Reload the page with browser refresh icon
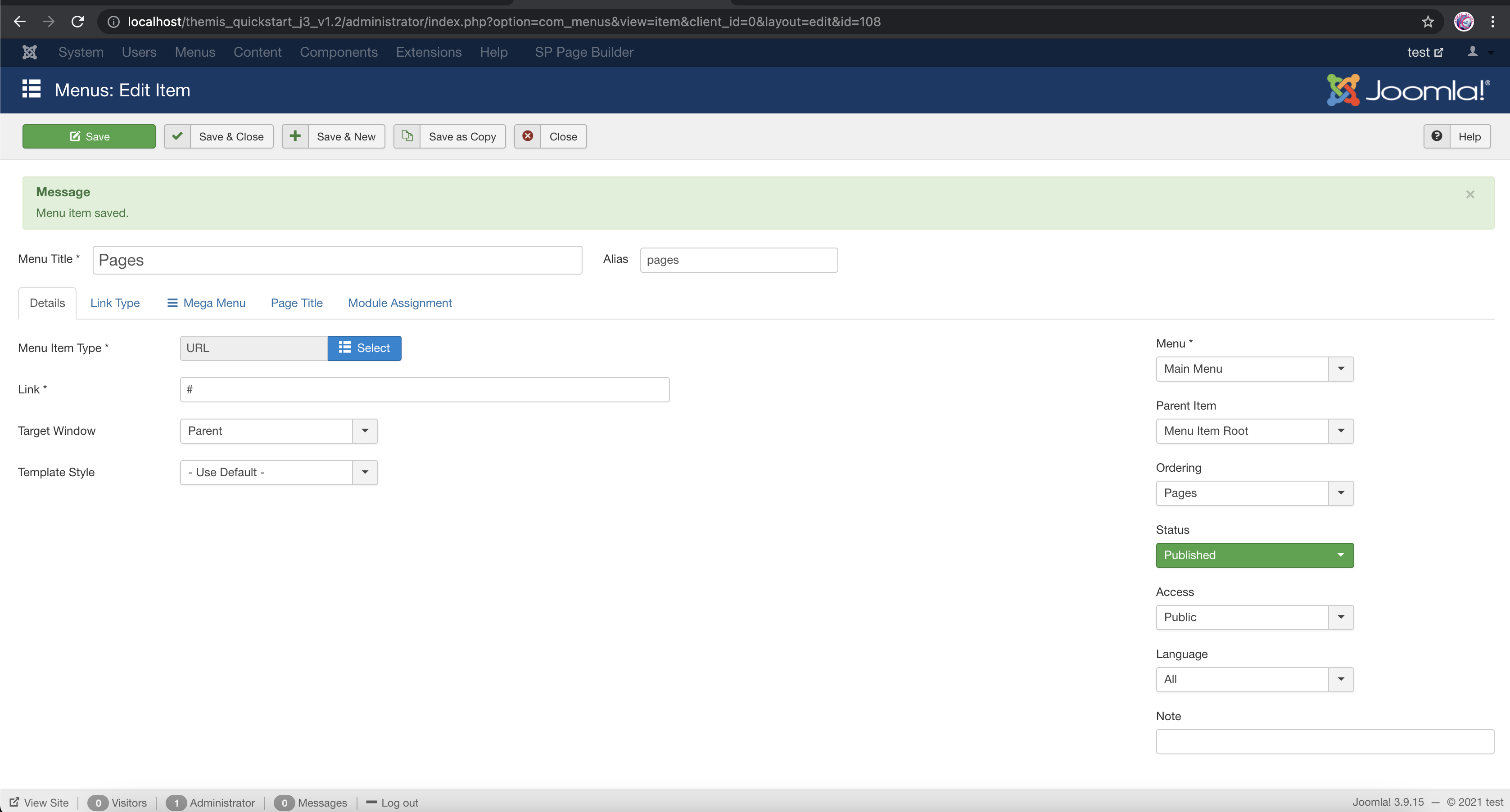Image resolution: width=1510 pixels, height=812 pixels. tap(77, 22)
